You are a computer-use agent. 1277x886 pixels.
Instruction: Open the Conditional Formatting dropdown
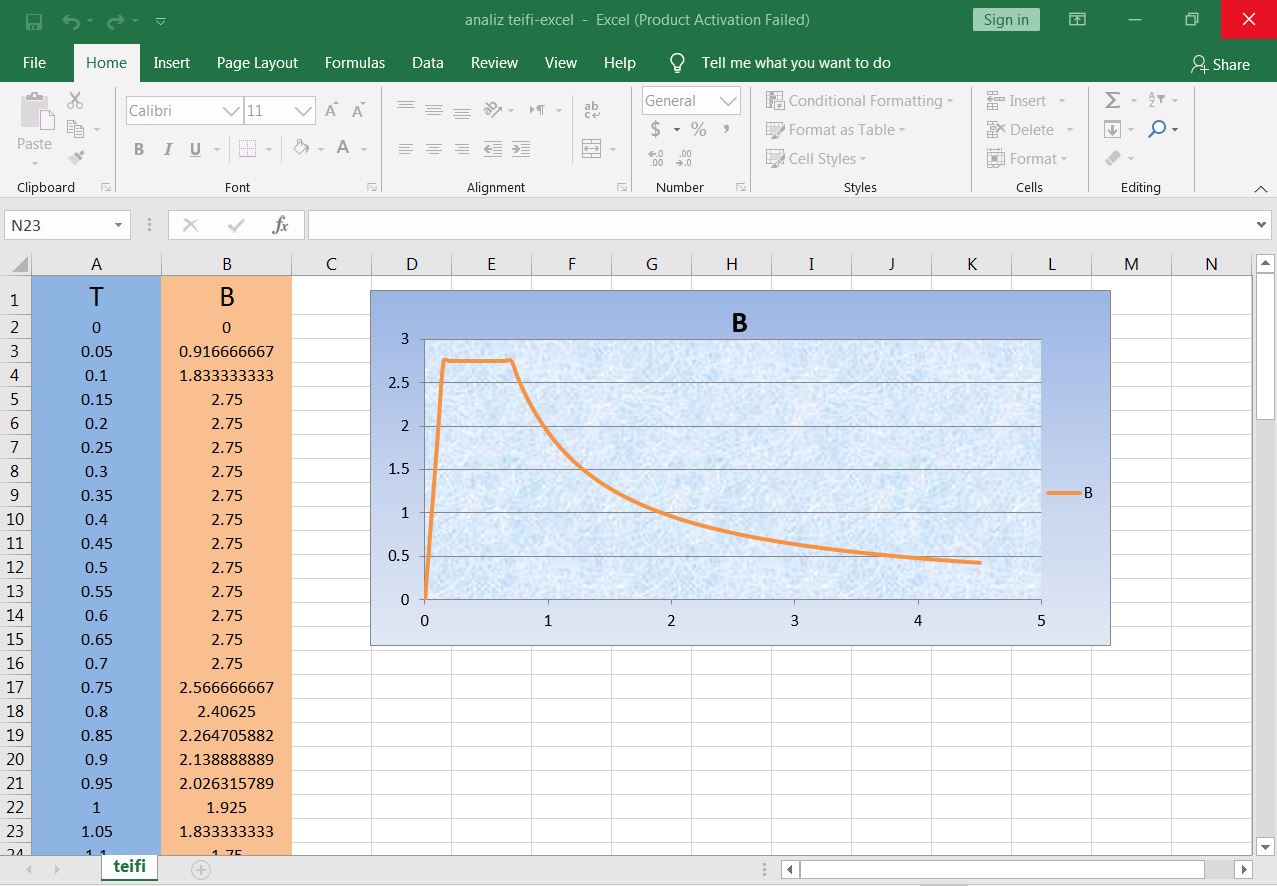point(860,101)
